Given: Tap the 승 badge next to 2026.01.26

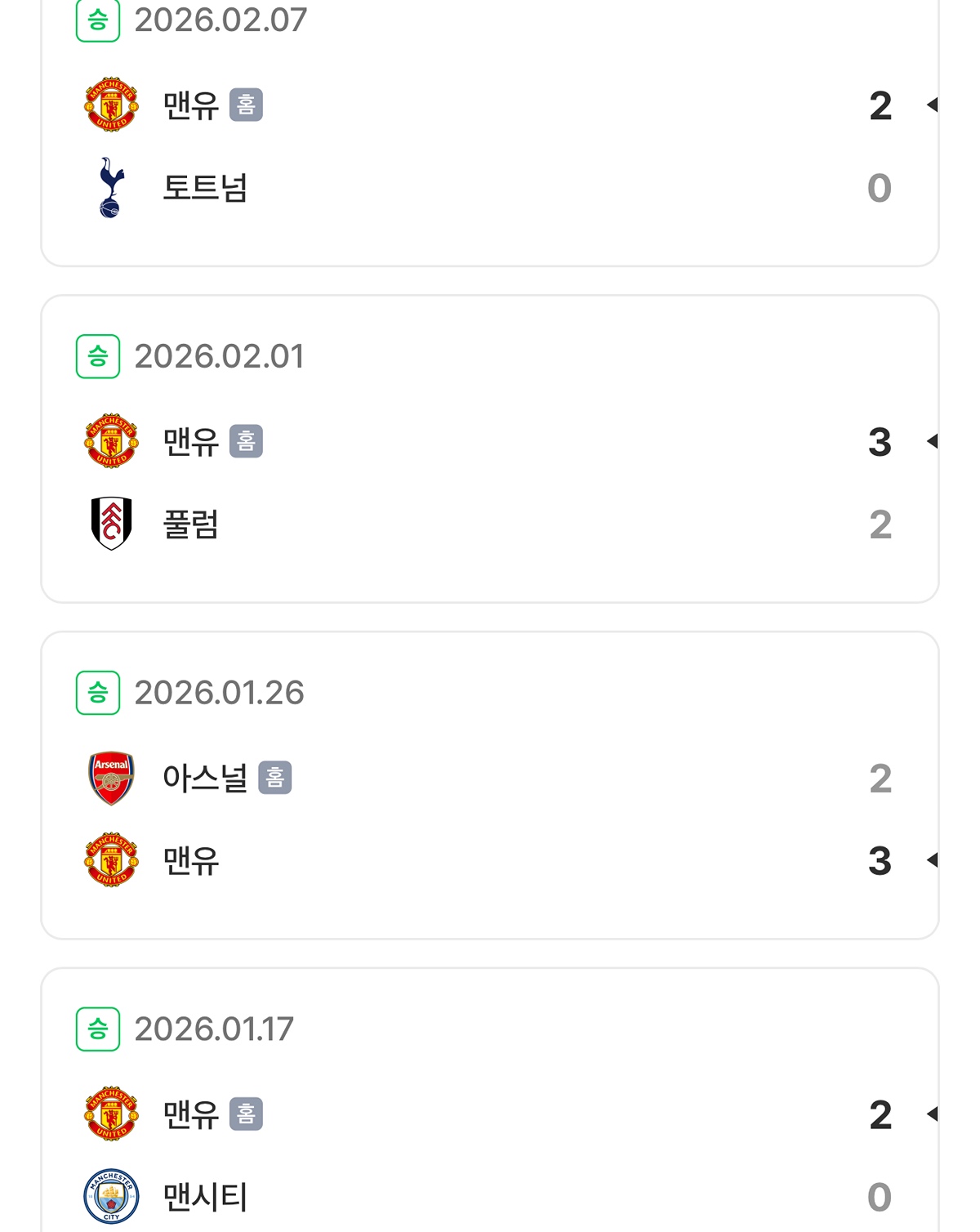Looking at the screenshot, I should [x=98, y=693].
